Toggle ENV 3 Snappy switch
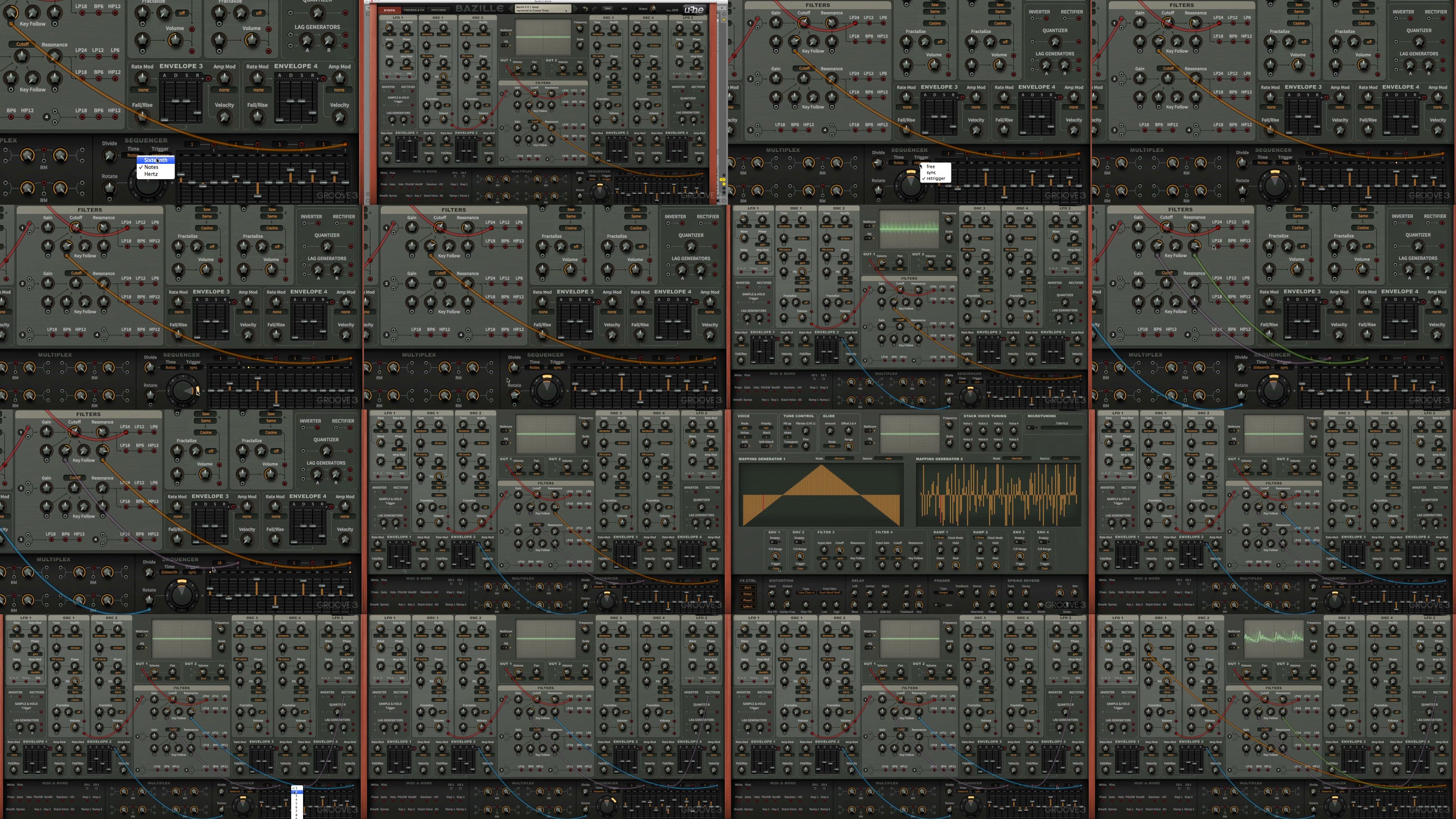Image resolution: width=1456 pixels, height=819 pixels. click(1018, 542)
